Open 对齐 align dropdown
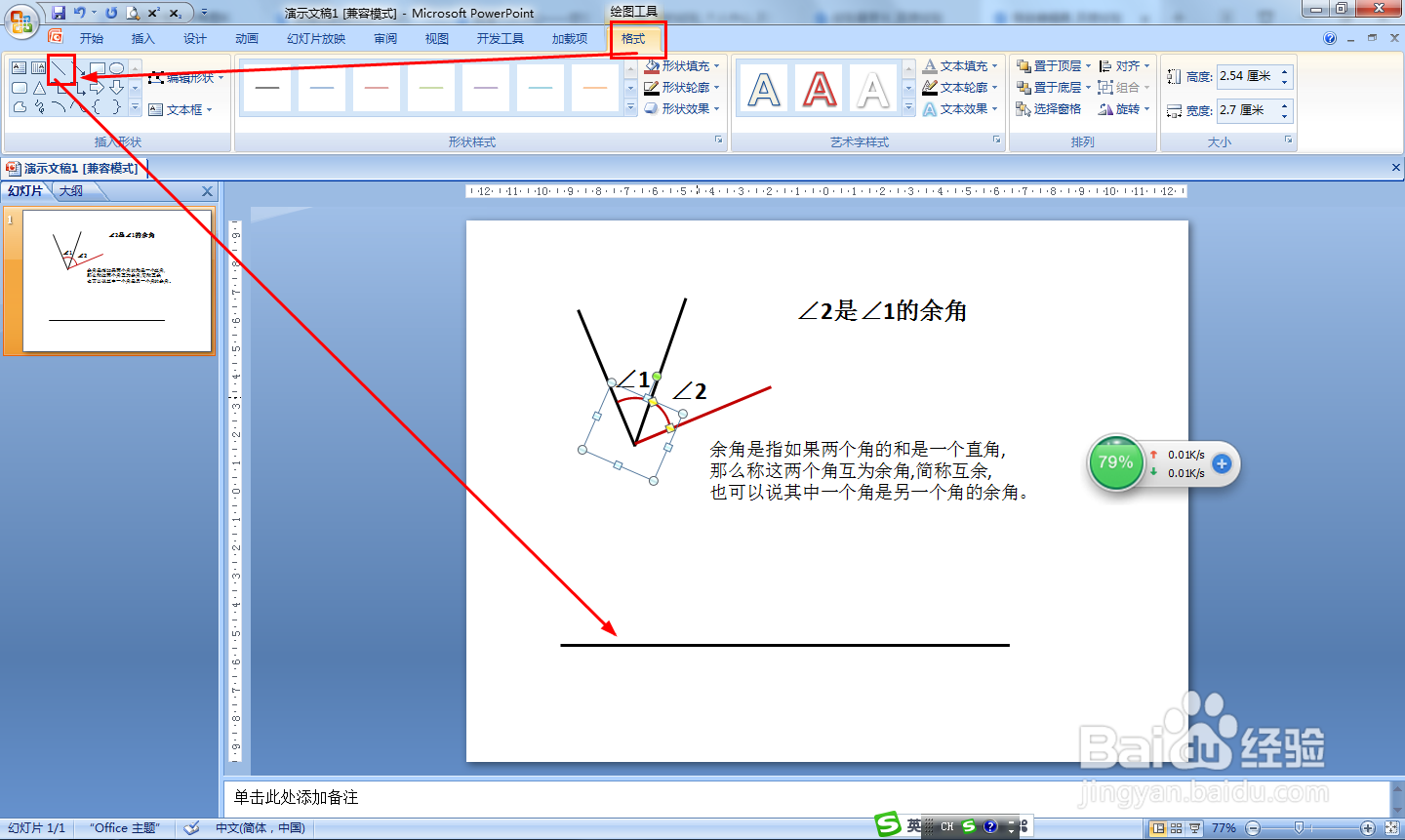The height and width of the screenshot is (840, 1405). (x=1124, y=65)
